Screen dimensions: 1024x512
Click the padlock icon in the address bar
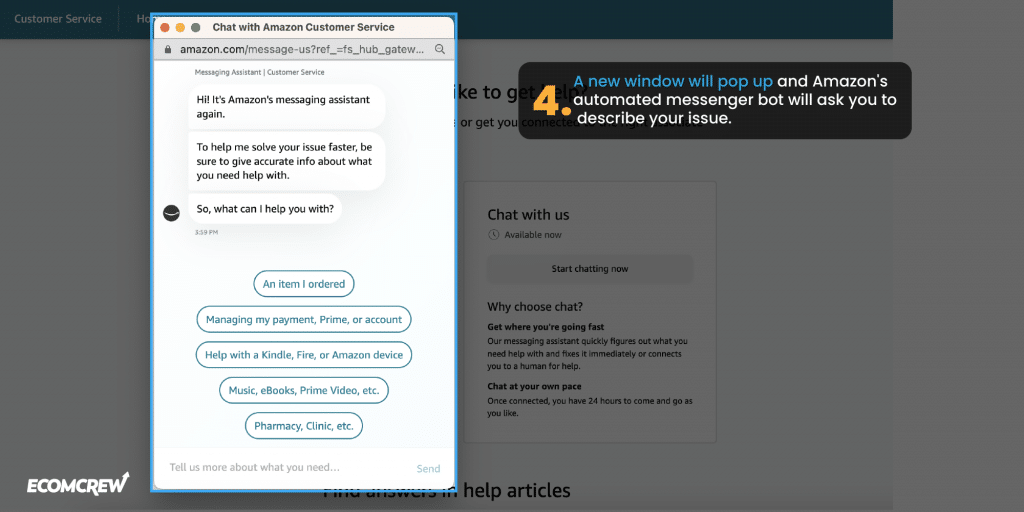click(168, 49)
